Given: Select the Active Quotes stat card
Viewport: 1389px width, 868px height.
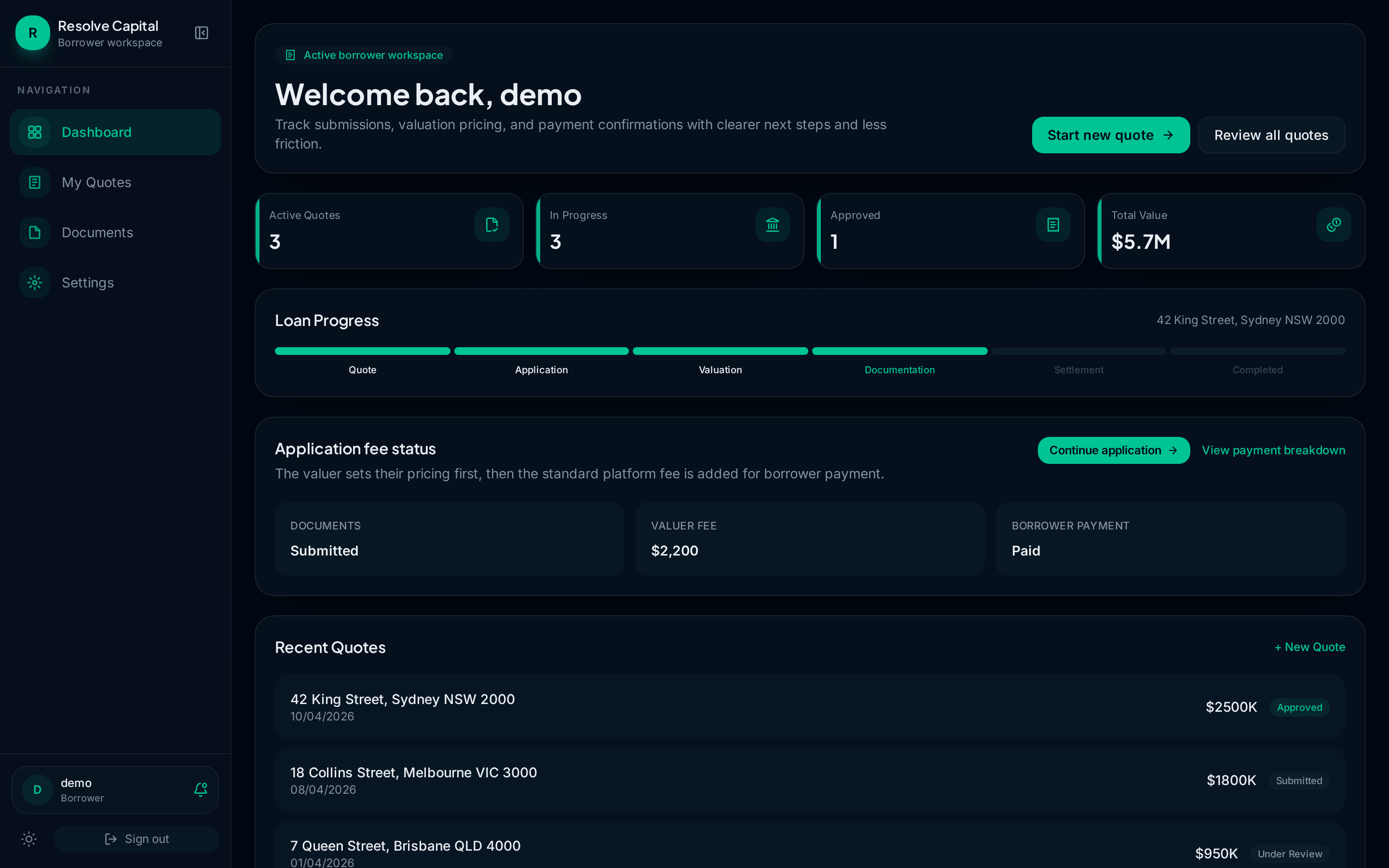Looking at the screenshot, I should (389, 231).
